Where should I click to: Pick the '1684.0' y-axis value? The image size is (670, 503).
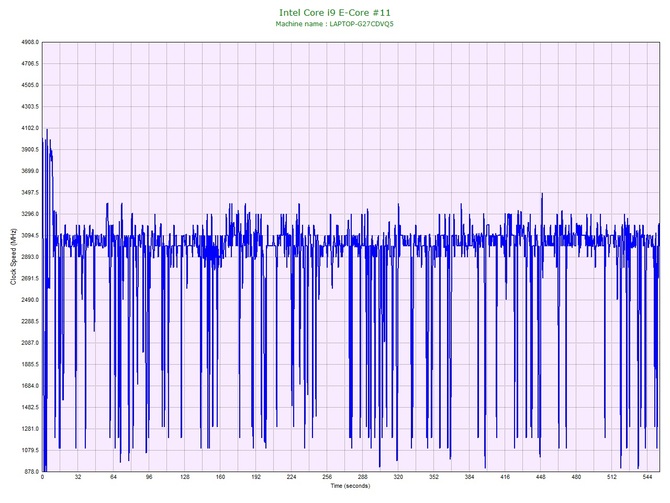point(30,386)
